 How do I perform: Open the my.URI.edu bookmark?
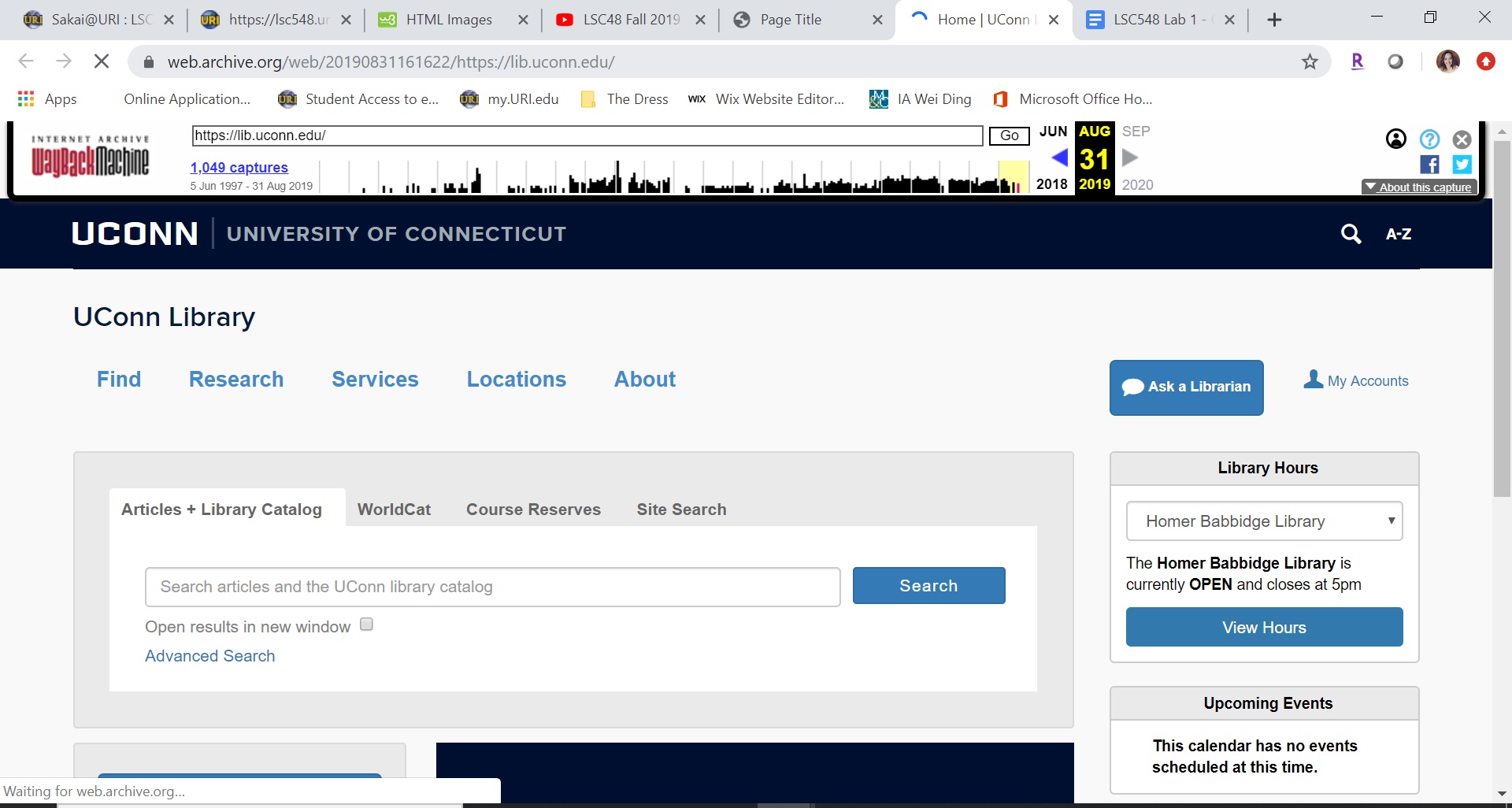click(510, 99)
